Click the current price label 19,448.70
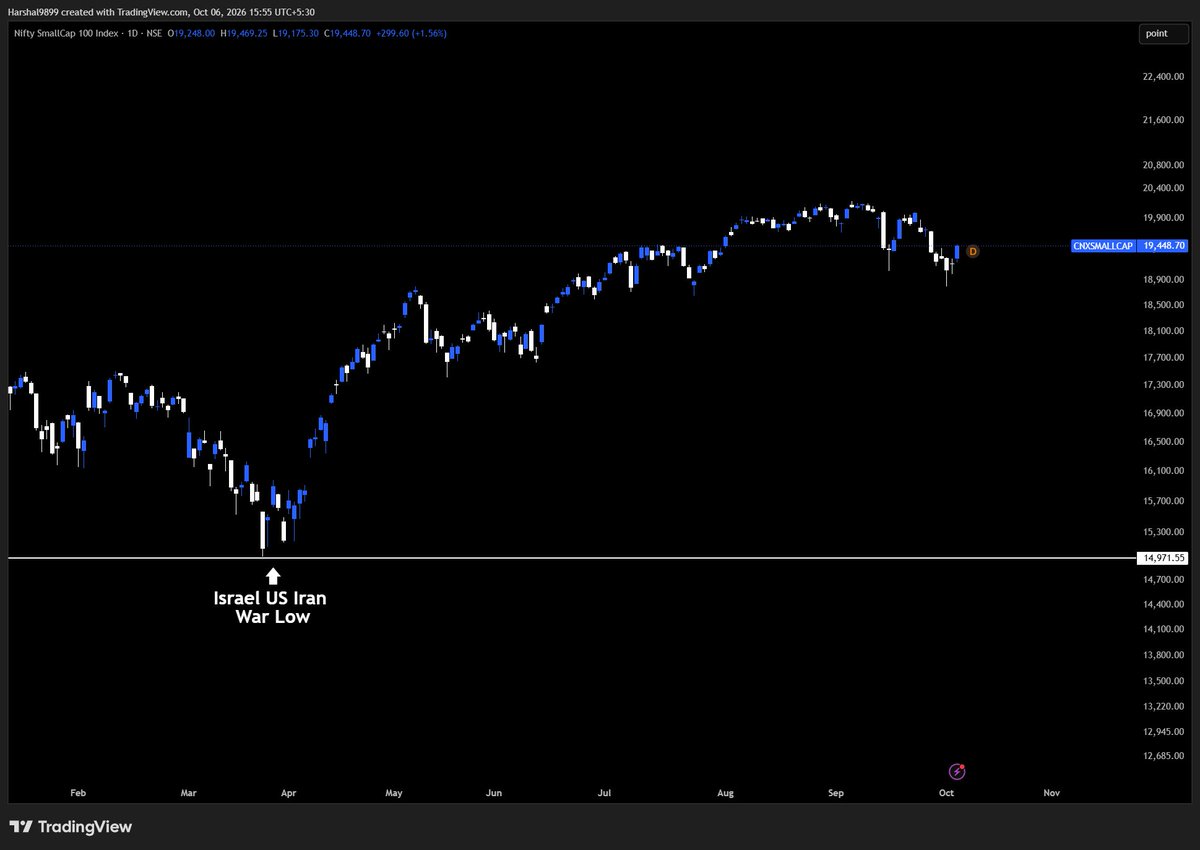 tap(1164, 246)
